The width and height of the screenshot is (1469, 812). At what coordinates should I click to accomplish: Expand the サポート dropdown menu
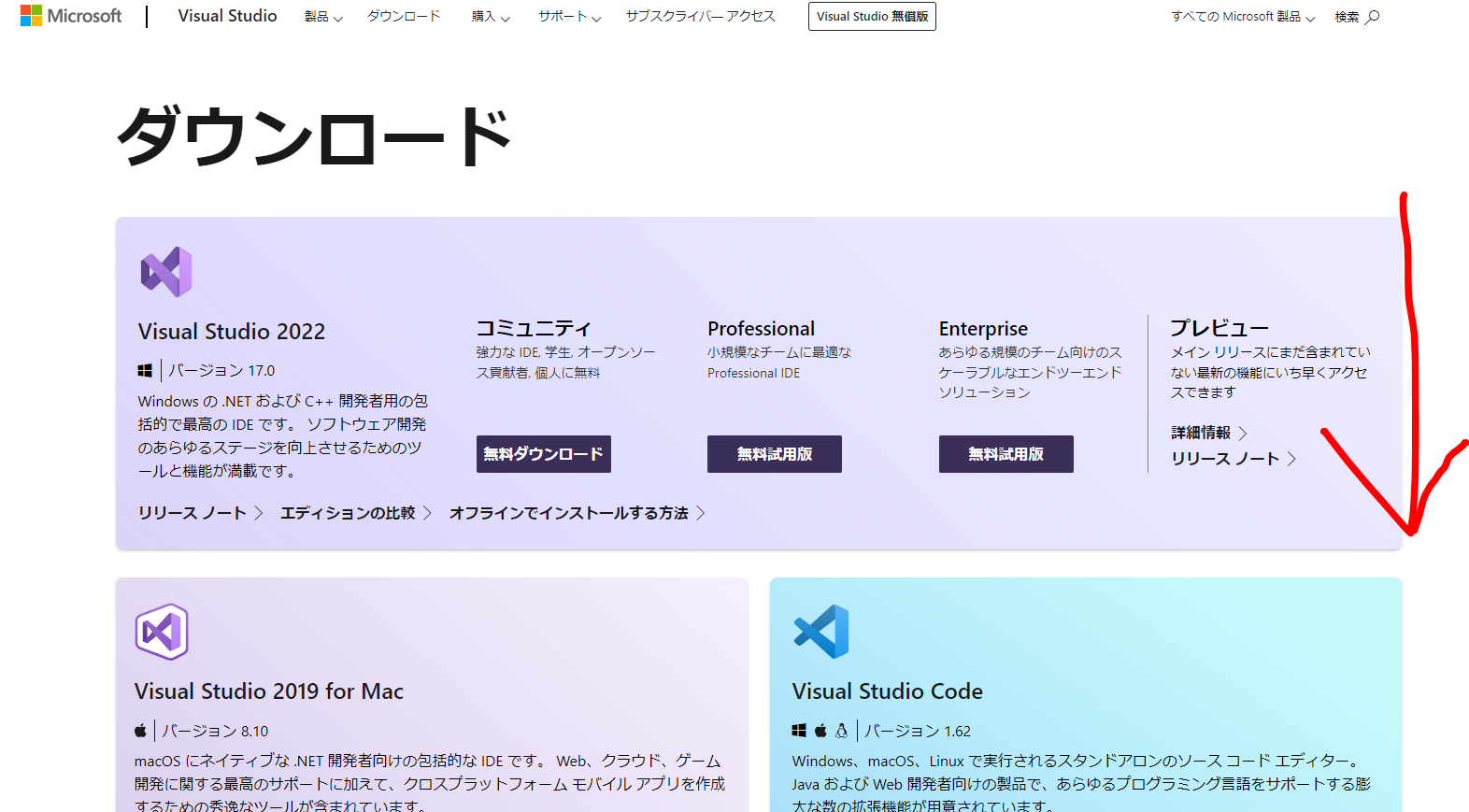tap(569, 17)
